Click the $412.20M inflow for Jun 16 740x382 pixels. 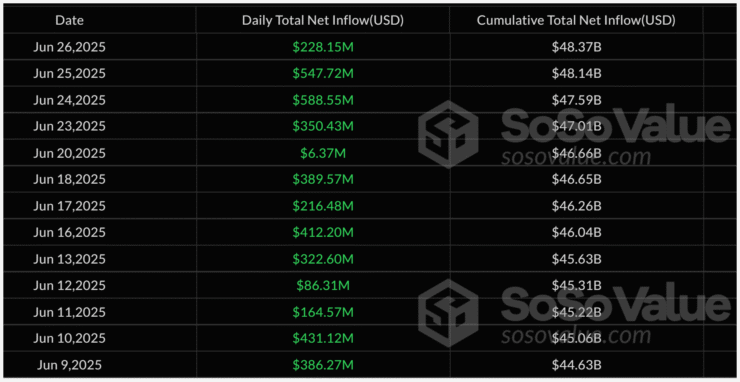pyautogui.click(x=323, y=232)
